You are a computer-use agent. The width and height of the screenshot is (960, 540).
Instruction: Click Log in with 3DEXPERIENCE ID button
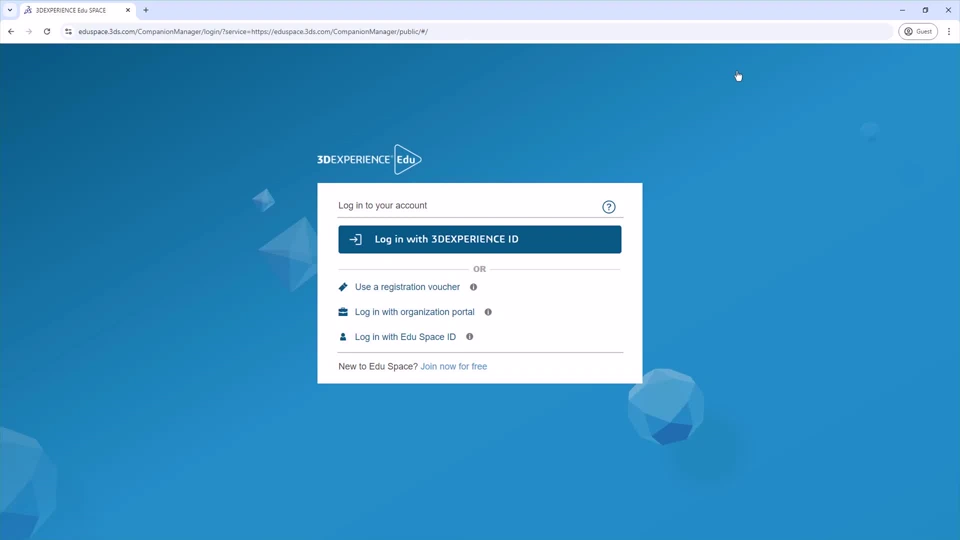[479, 239]
